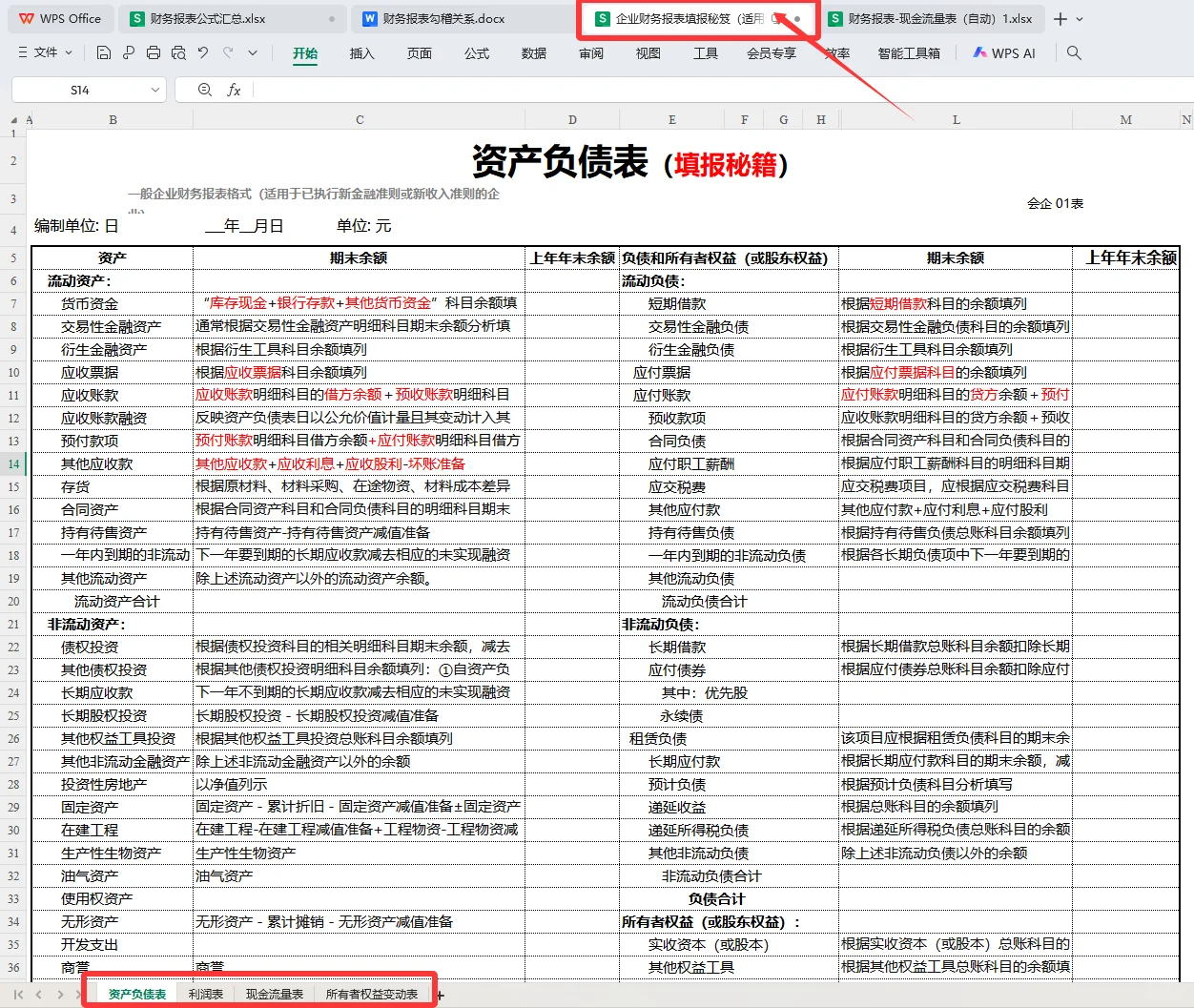This screenshot has height=1008, width=1194.
Task: Open the 页面 ribbon tab
Action: click(x=420, y=53)
